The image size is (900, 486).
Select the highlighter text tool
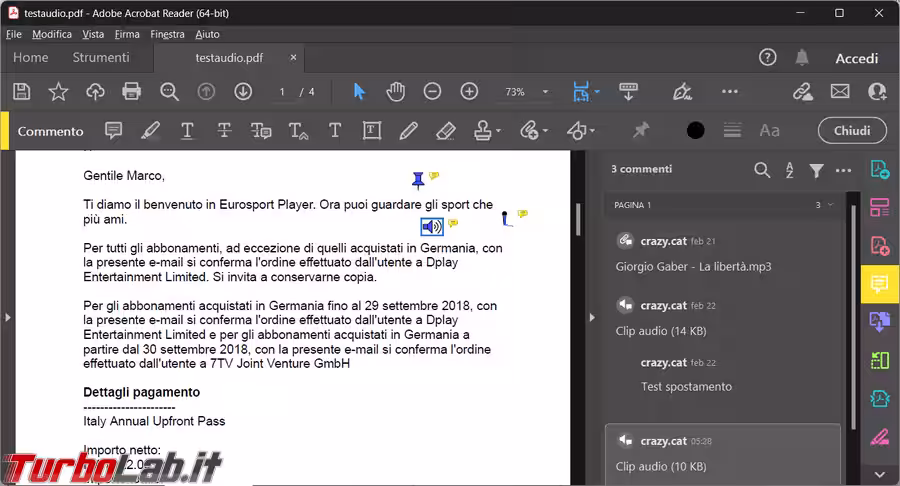click(x=150, y=131)
